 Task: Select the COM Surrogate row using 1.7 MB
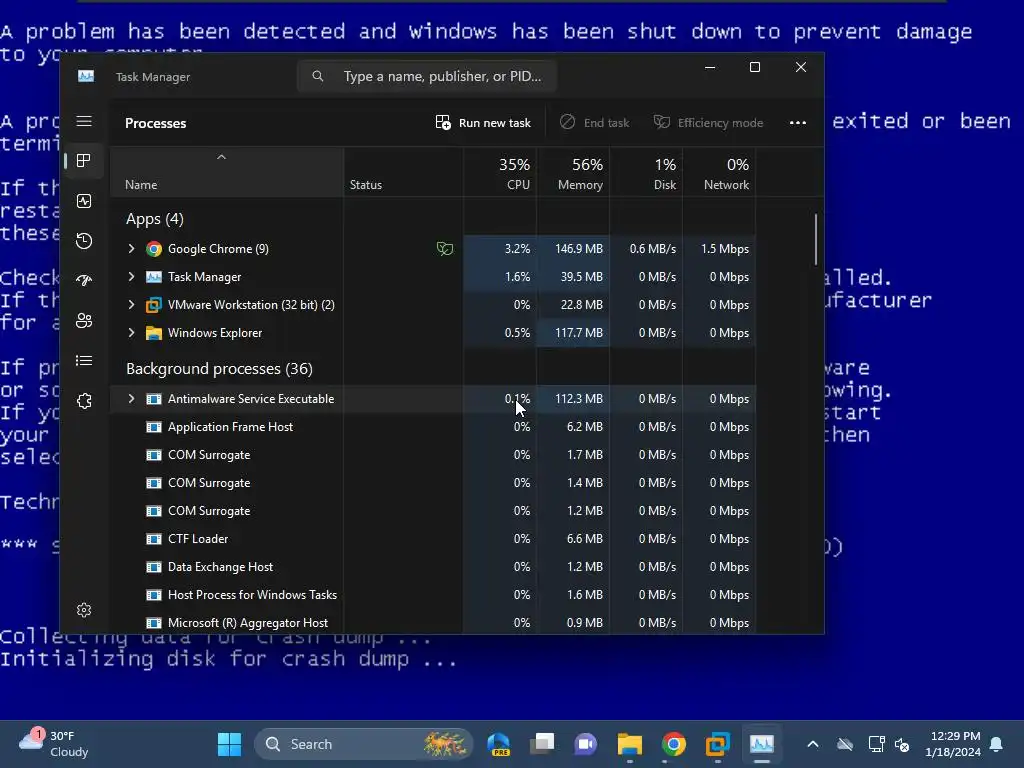pyautogui.click(x=432, y=455)
